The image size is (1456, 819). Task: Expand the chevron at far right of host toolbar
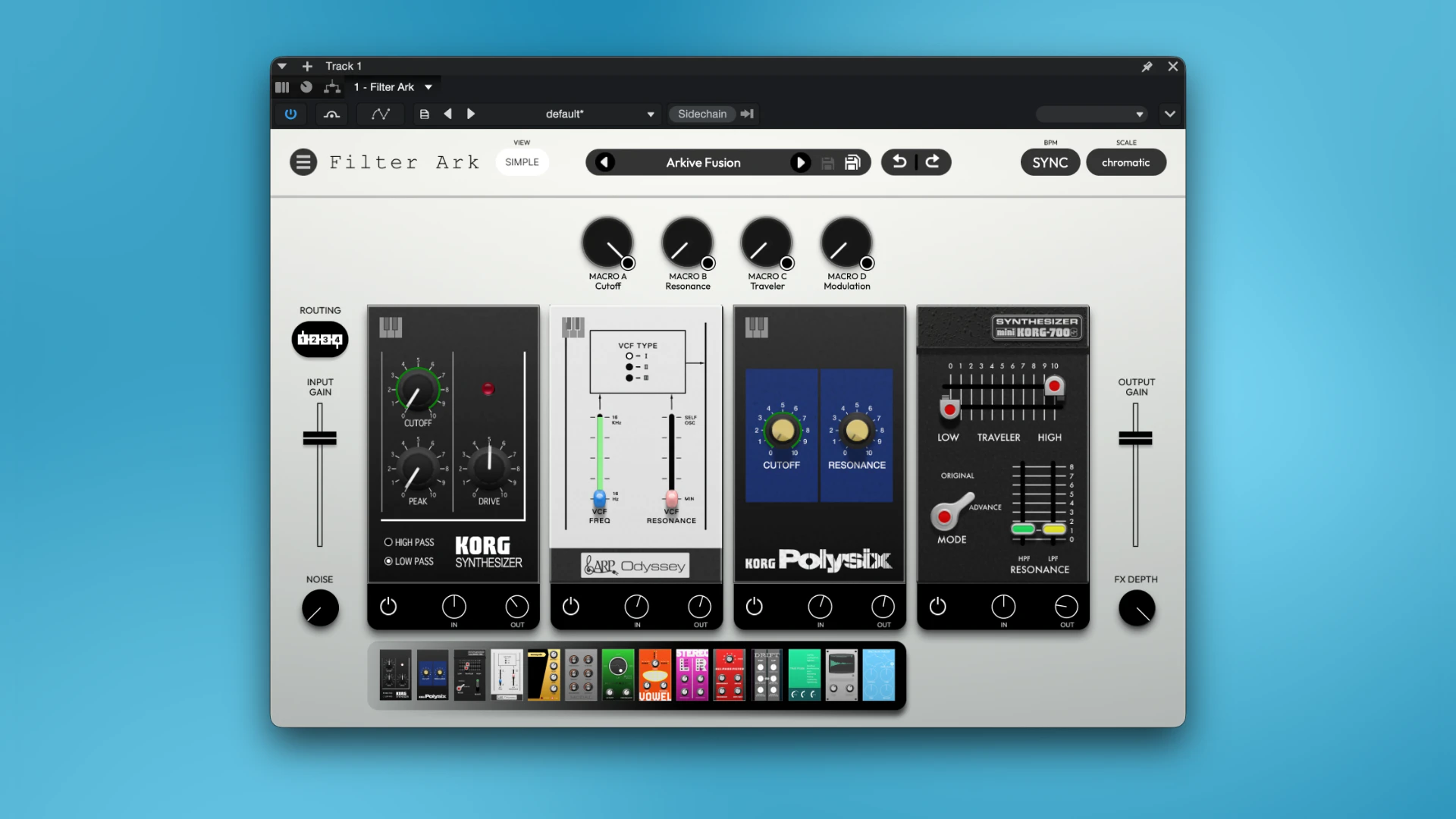[x=1170, y=114]
